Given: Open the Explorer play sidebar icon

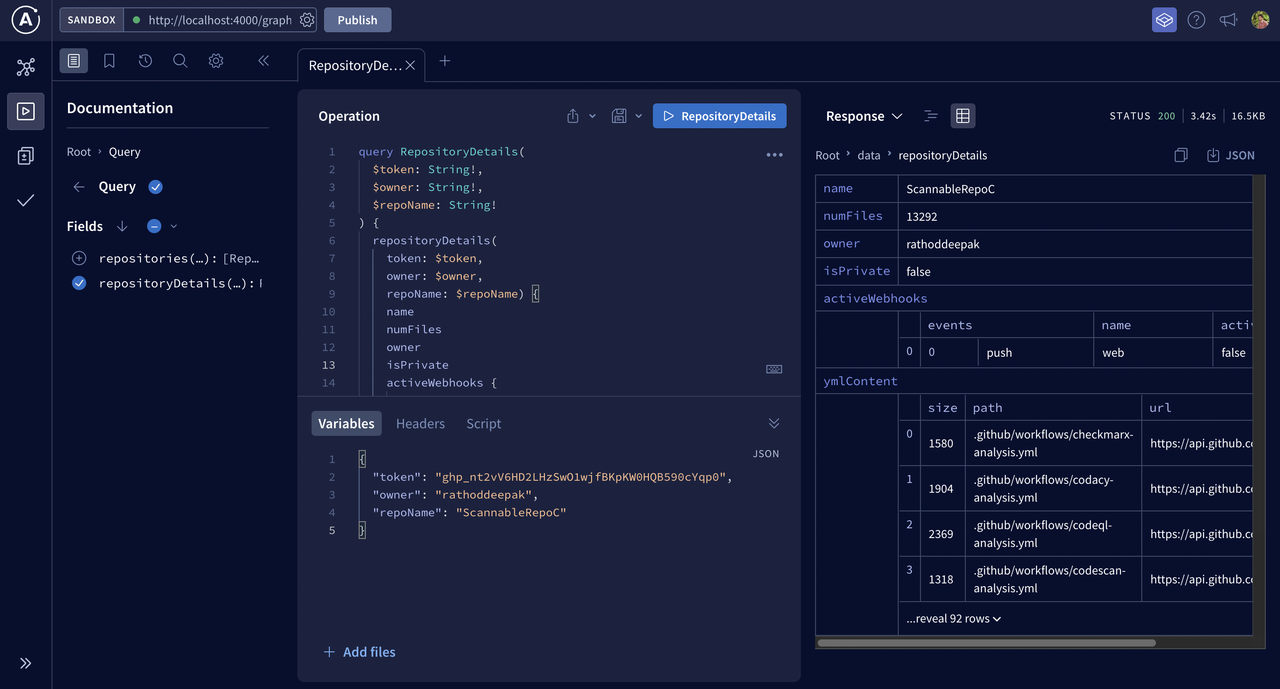Looking at the screenshot, I should [26, 111].
